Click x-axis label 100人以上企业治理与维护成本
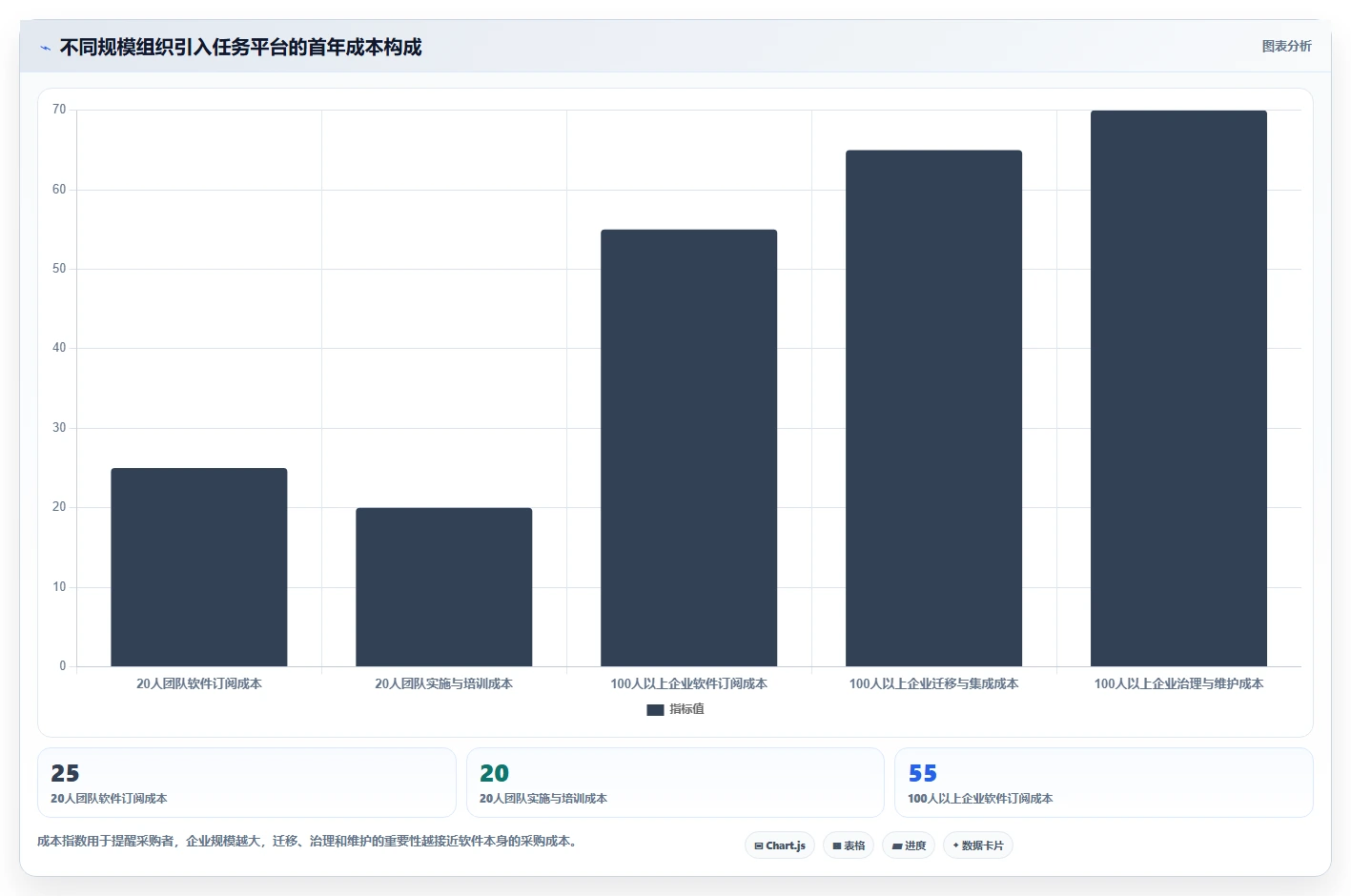The height and width of the screenshot is (896, 1351). 1178,683
